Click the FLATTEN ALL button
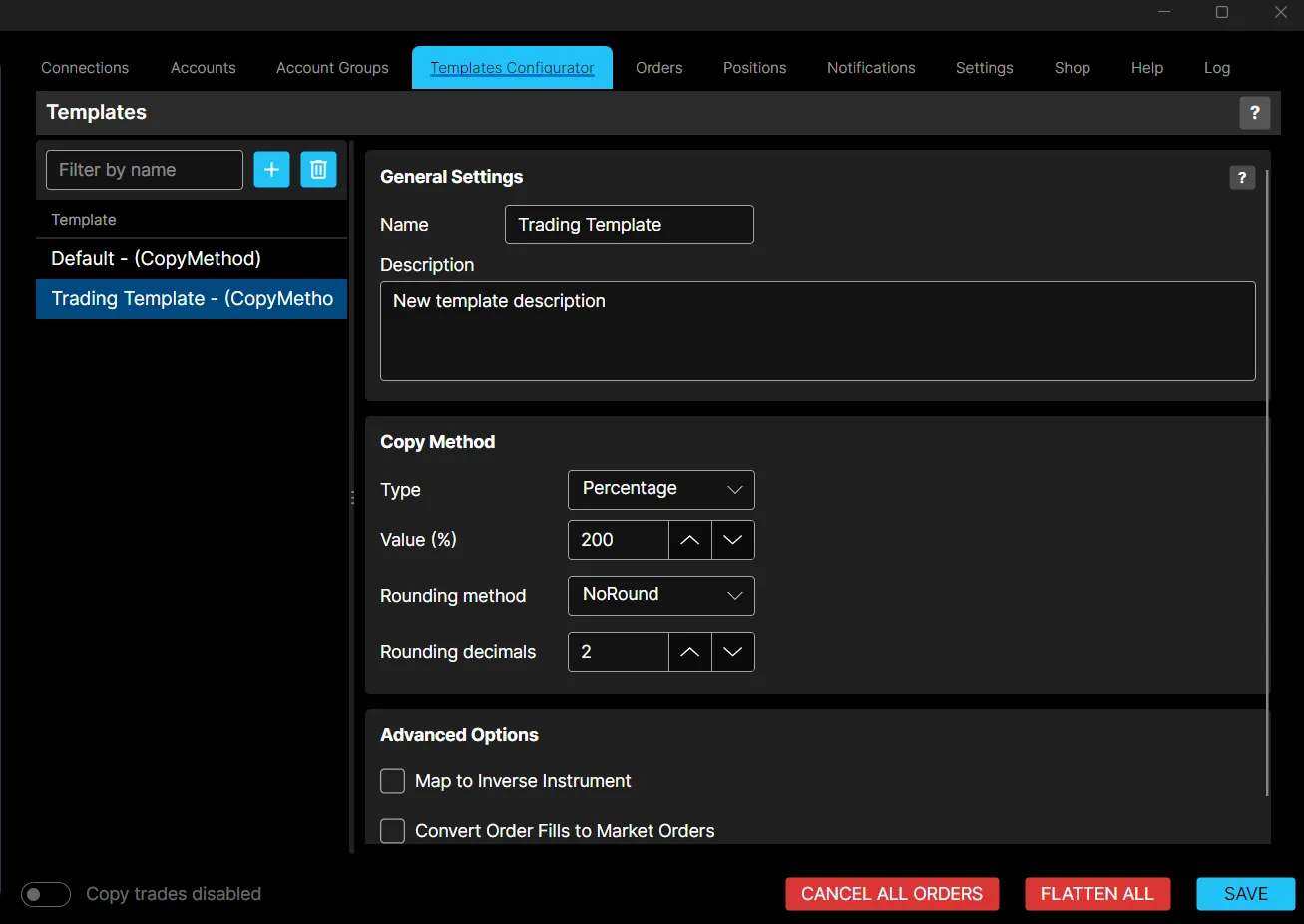 point(1097,894)
